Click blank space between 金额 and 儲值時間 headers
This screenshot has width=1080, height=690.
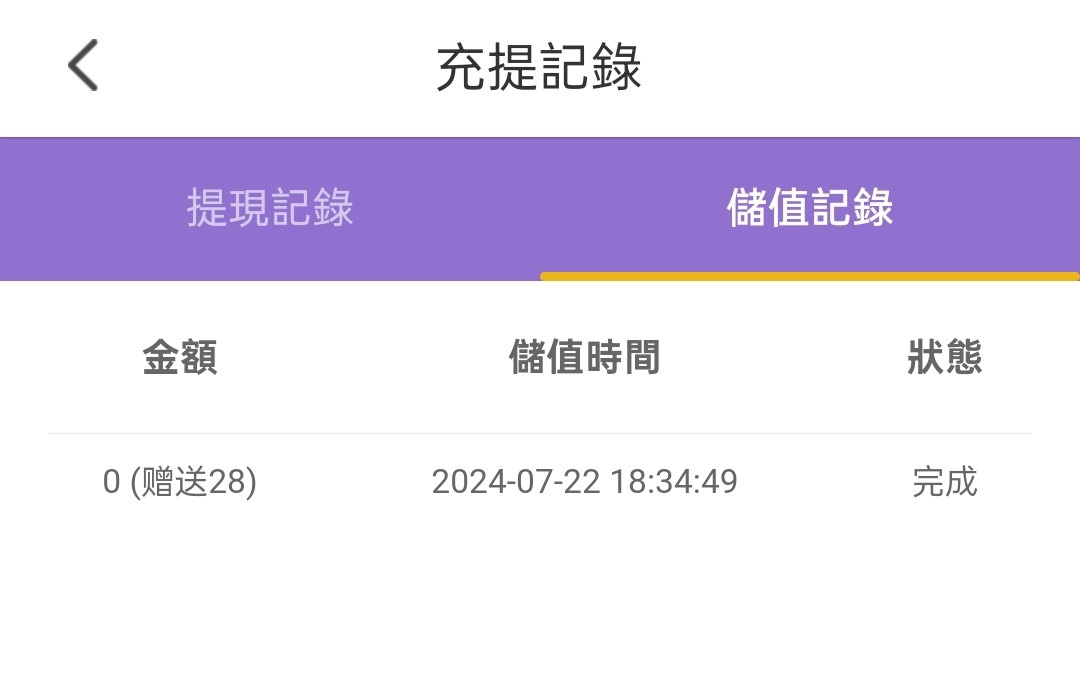click(x=360, y=357)
